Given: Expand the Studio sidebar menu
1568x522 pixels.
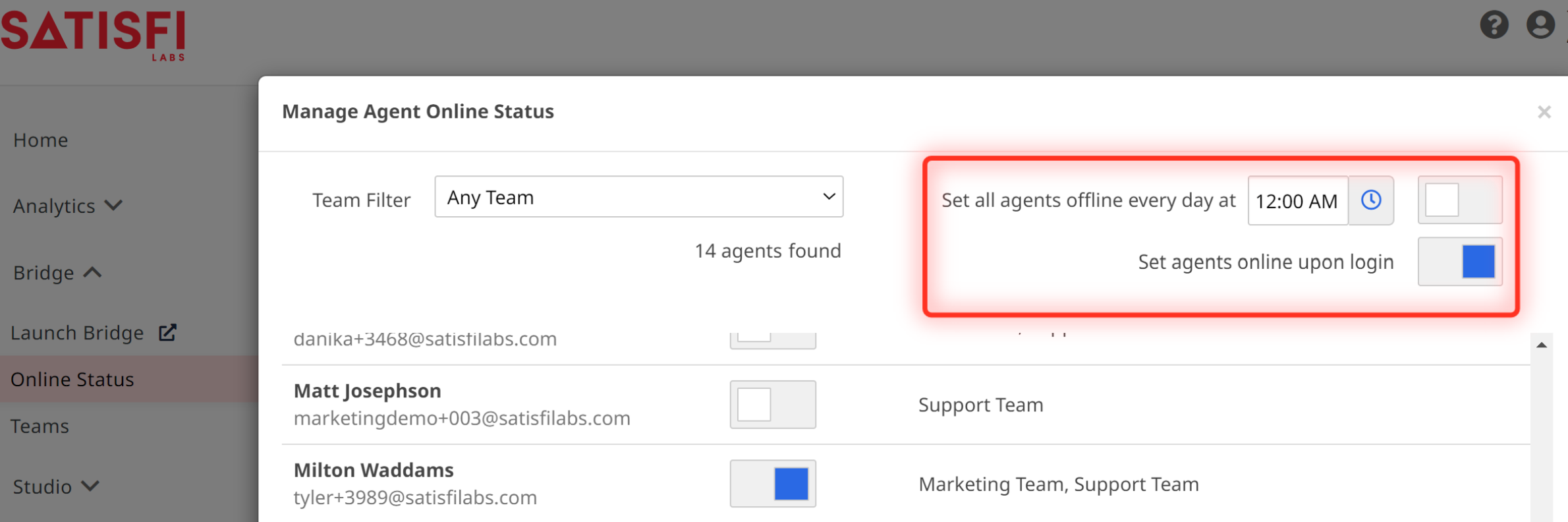Looking at the screenshot, I should point(56,486).
